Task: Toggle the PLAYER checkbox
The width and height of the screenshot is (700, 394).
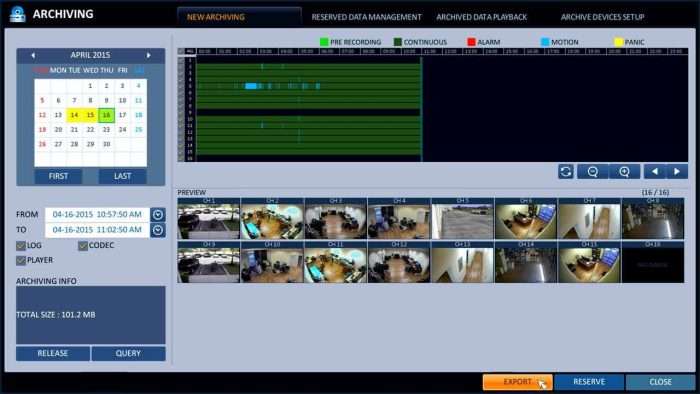Action: [x=21, y=261]
